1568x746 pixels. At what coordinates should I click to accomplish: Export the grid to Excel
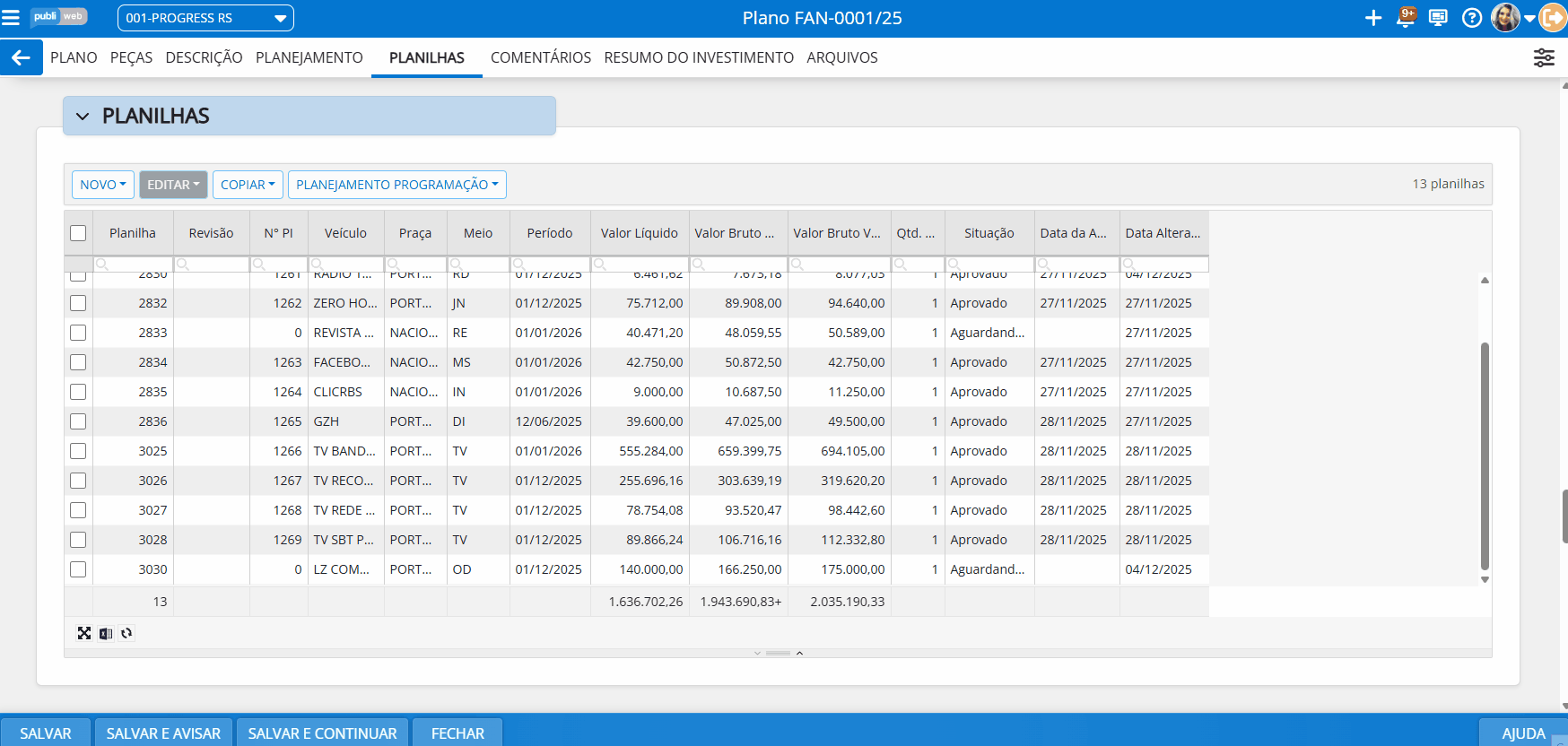pos(106,633)
